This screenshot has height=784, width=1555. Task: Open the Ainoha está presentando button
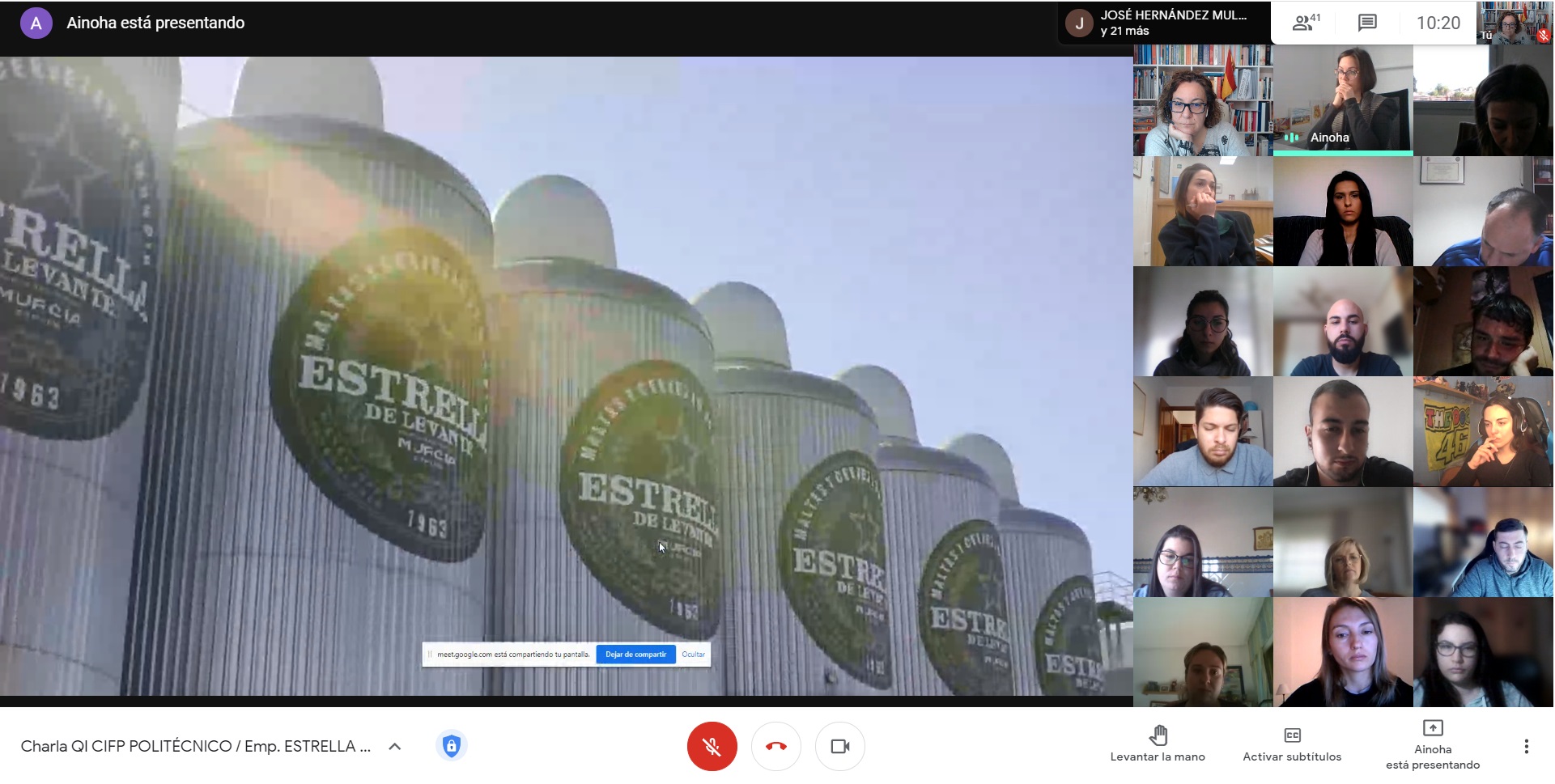1433,744
